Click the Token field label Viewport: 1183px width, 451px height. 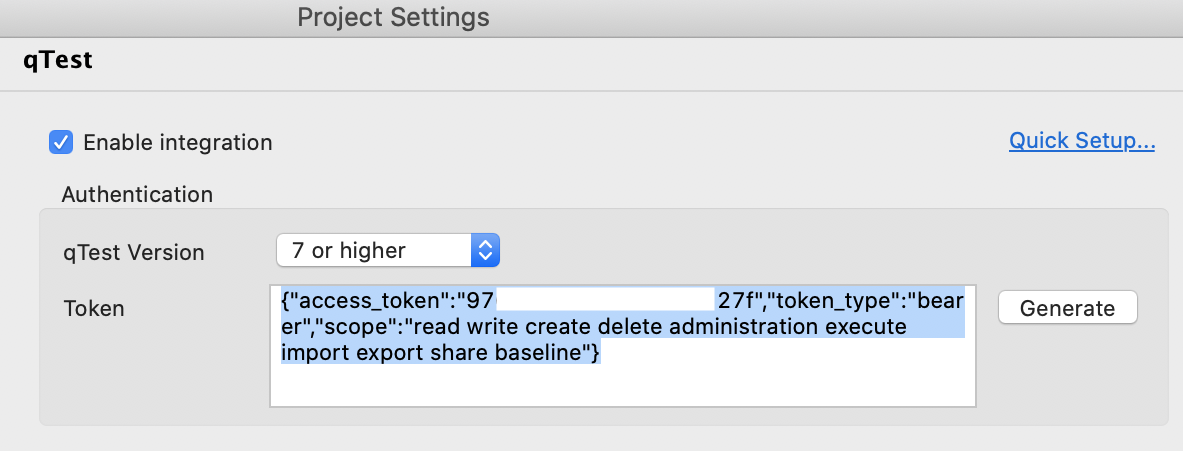(94, 308)
